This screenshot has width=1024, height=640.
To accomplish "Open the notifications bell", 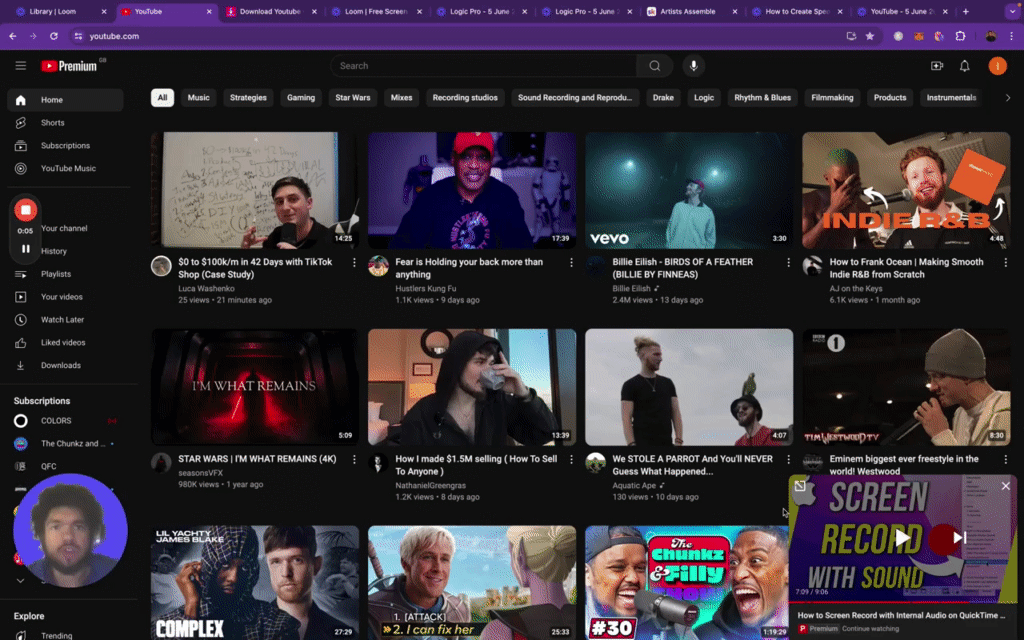I will (x=965, y=66).
